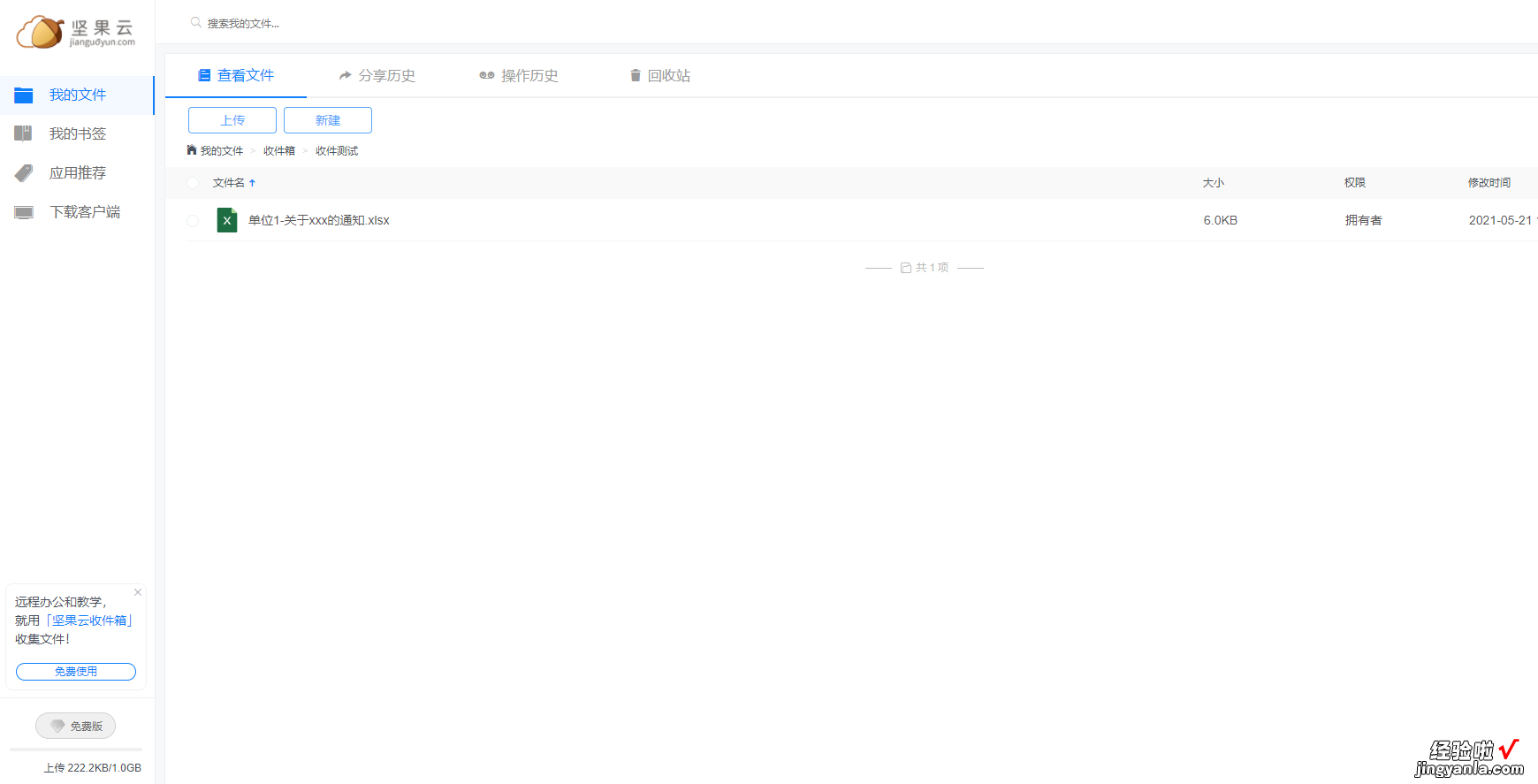Click the 2021-05-21 modified date
The image size is (1538, 784).
pos(1500,220)
